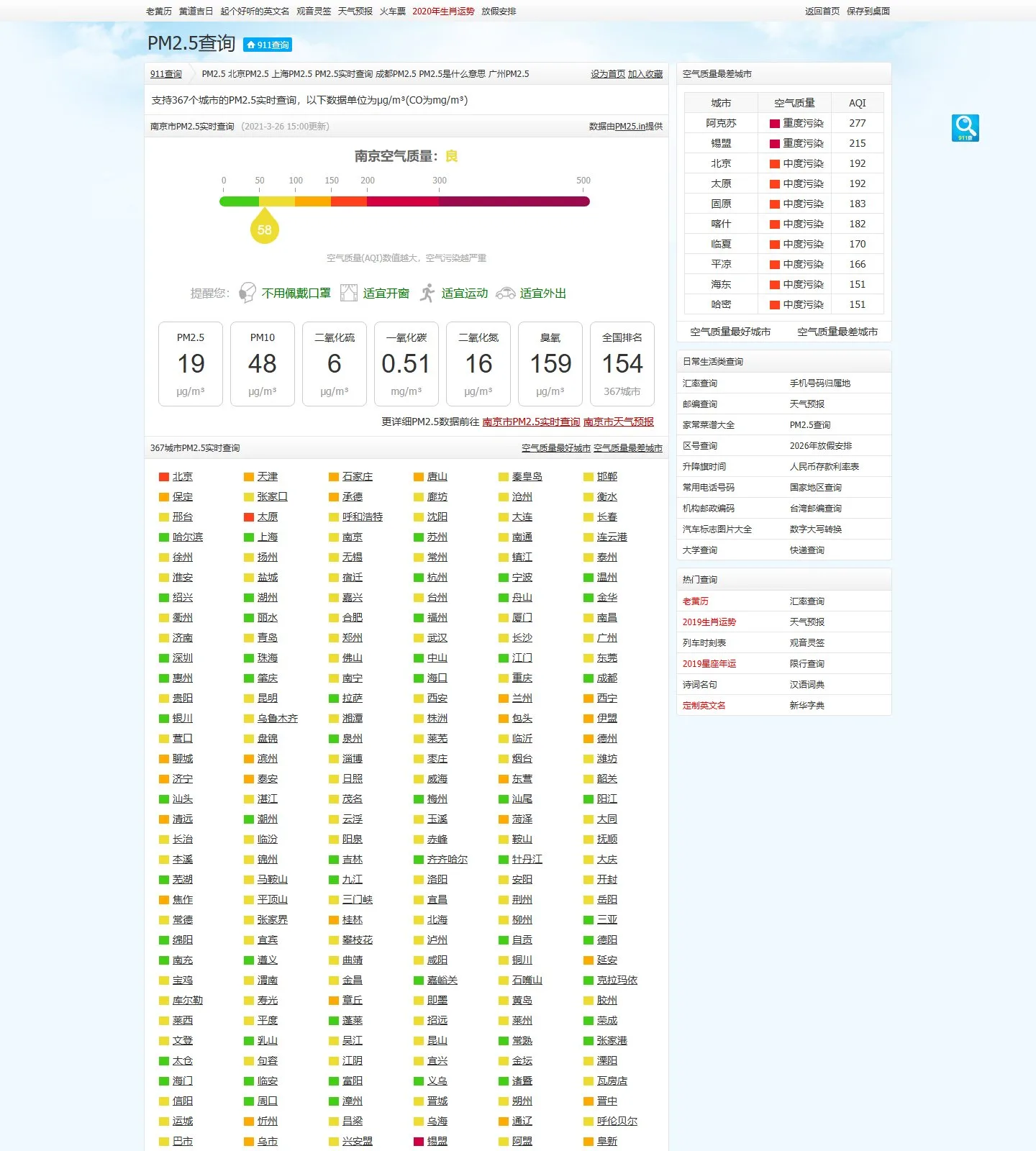Viewport: 1036px width, 1151px height.
Task: Select 杭州 in the city list
Action: coord(437,578)
